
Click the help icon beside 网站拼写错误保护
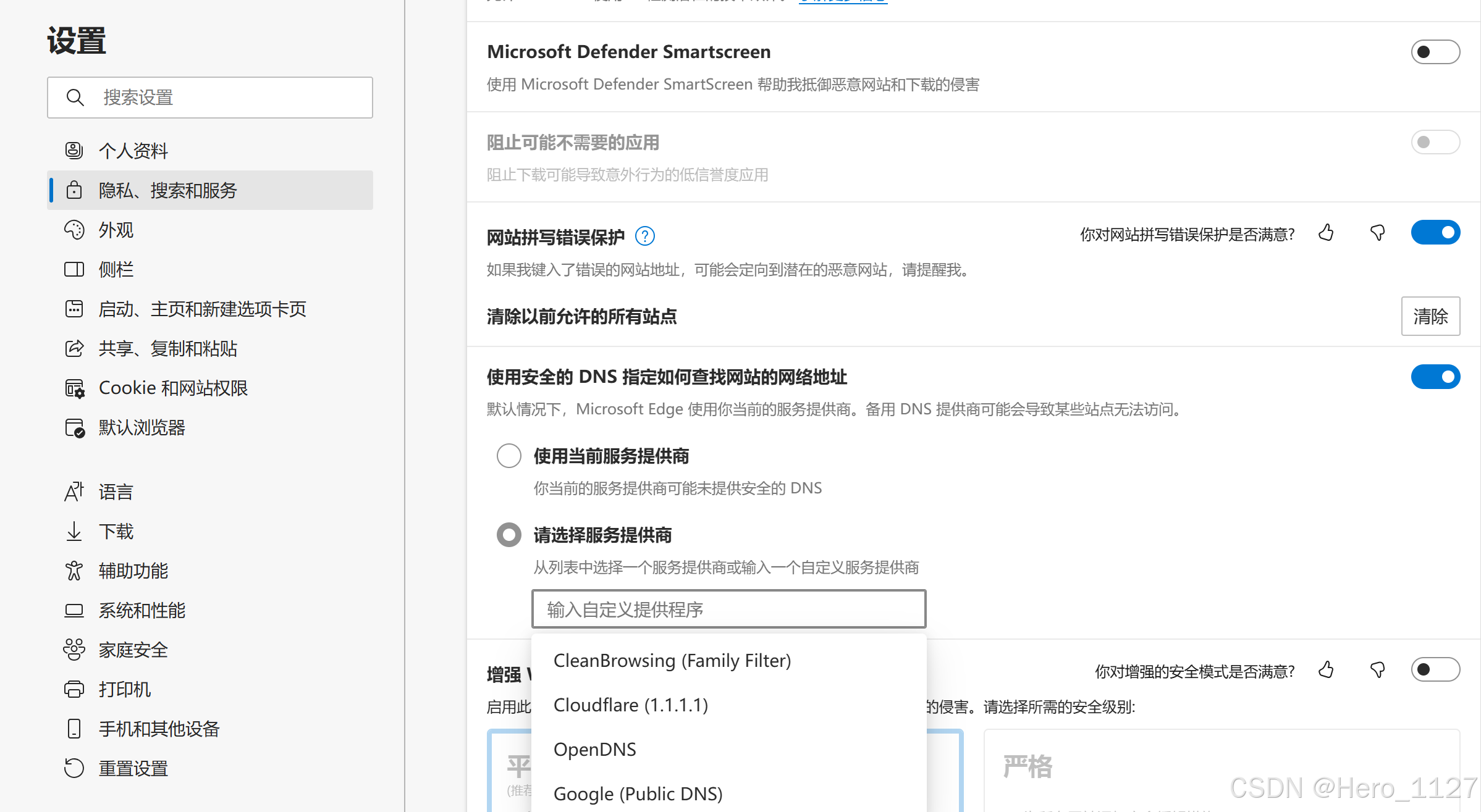click(x=644, y=236)
